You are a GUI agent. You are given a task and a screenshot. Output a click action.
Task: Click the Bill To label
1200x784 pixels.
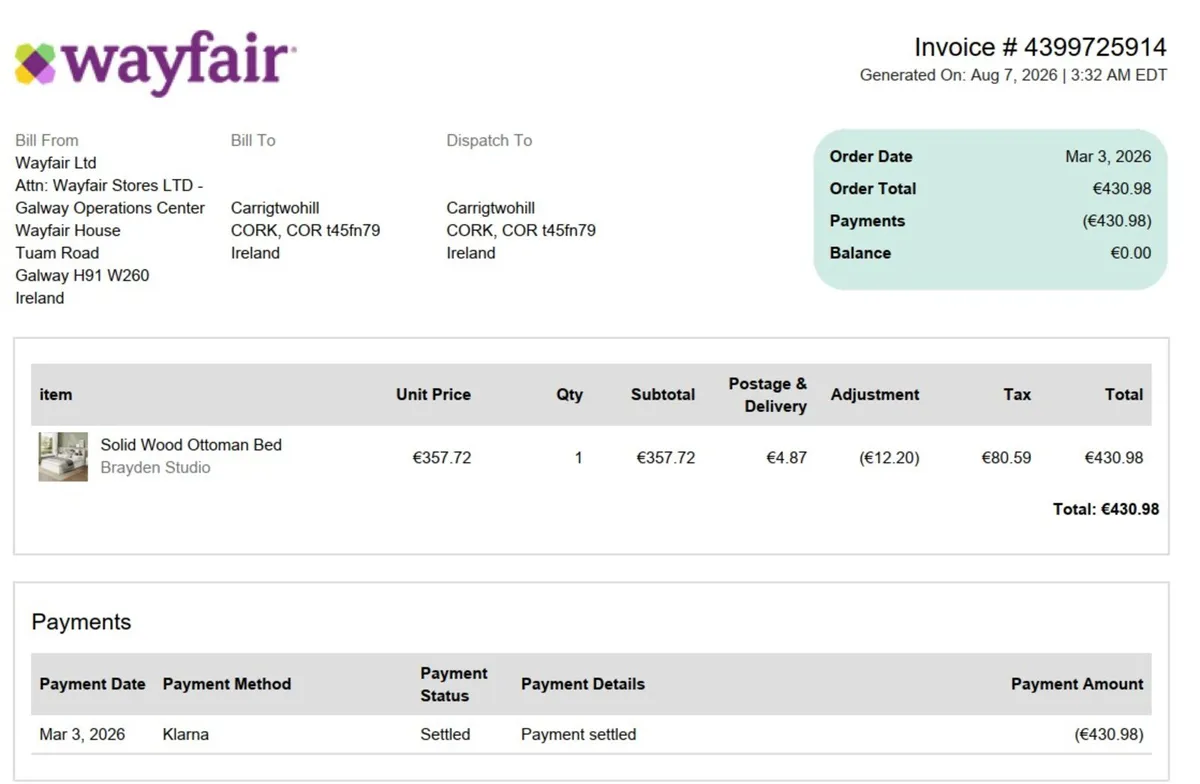253,140
